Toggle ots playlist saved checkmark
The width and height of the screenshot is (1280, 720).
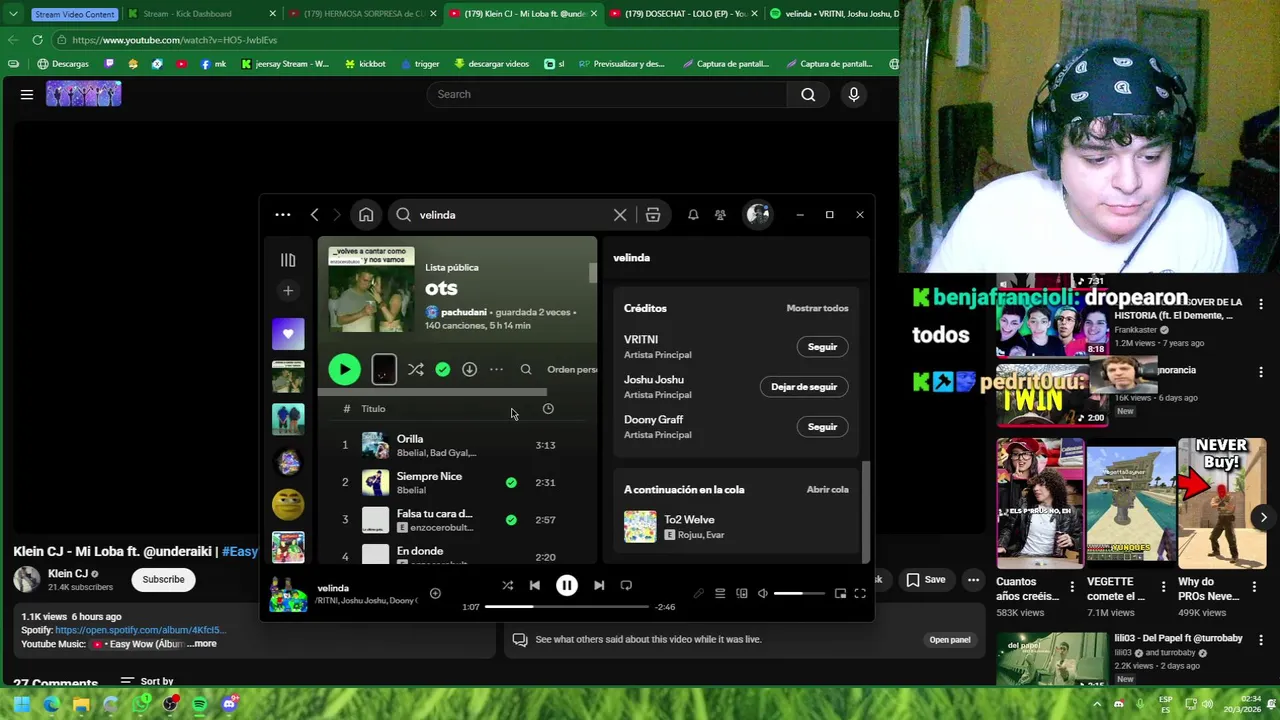pyautogui.click(x=443, y=370)
